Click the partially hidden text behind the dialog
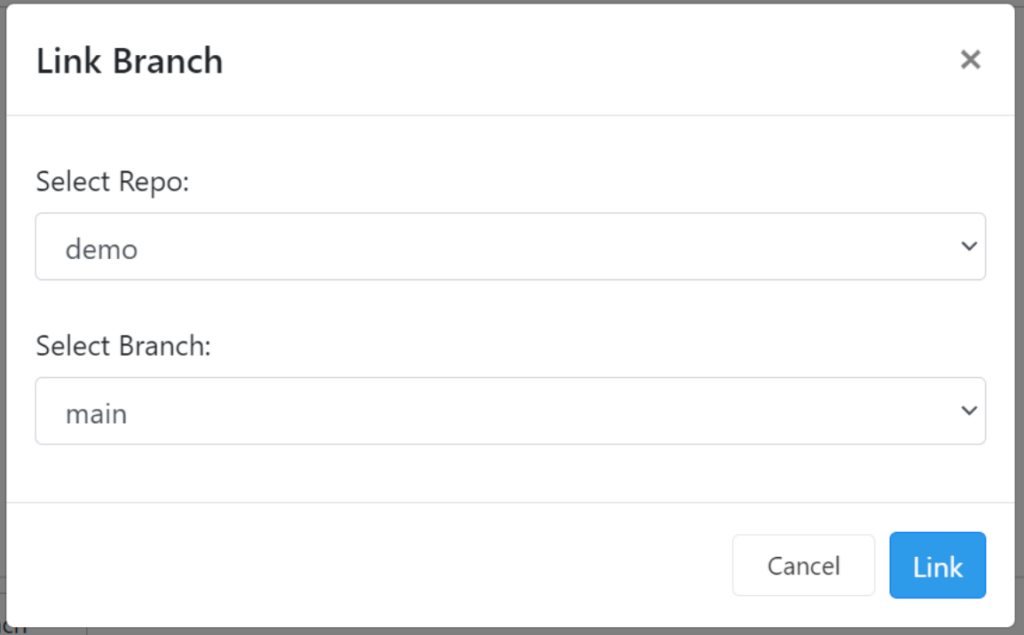The image size is (1024, 635). pyautogui.click(x=13, y=629)
